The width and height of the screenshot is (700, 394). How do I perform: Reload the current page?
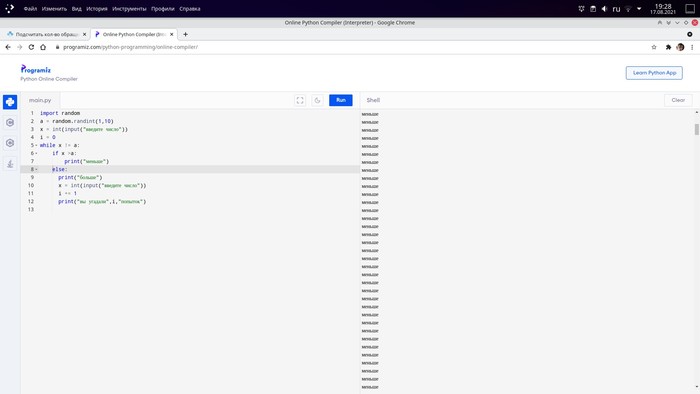pyautogui.click(x=31, y=47)
